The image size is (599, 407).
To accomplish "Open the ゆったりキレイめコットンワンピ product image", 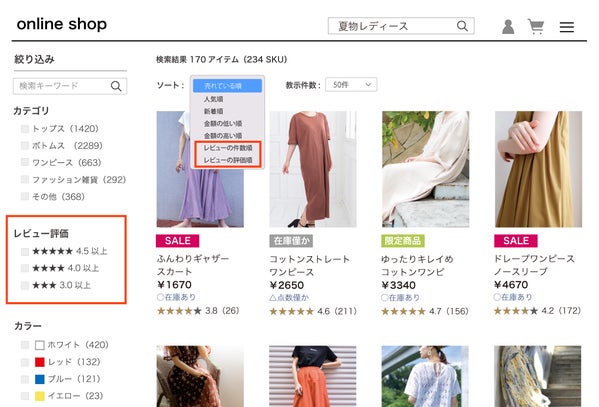I will (426, 169).
